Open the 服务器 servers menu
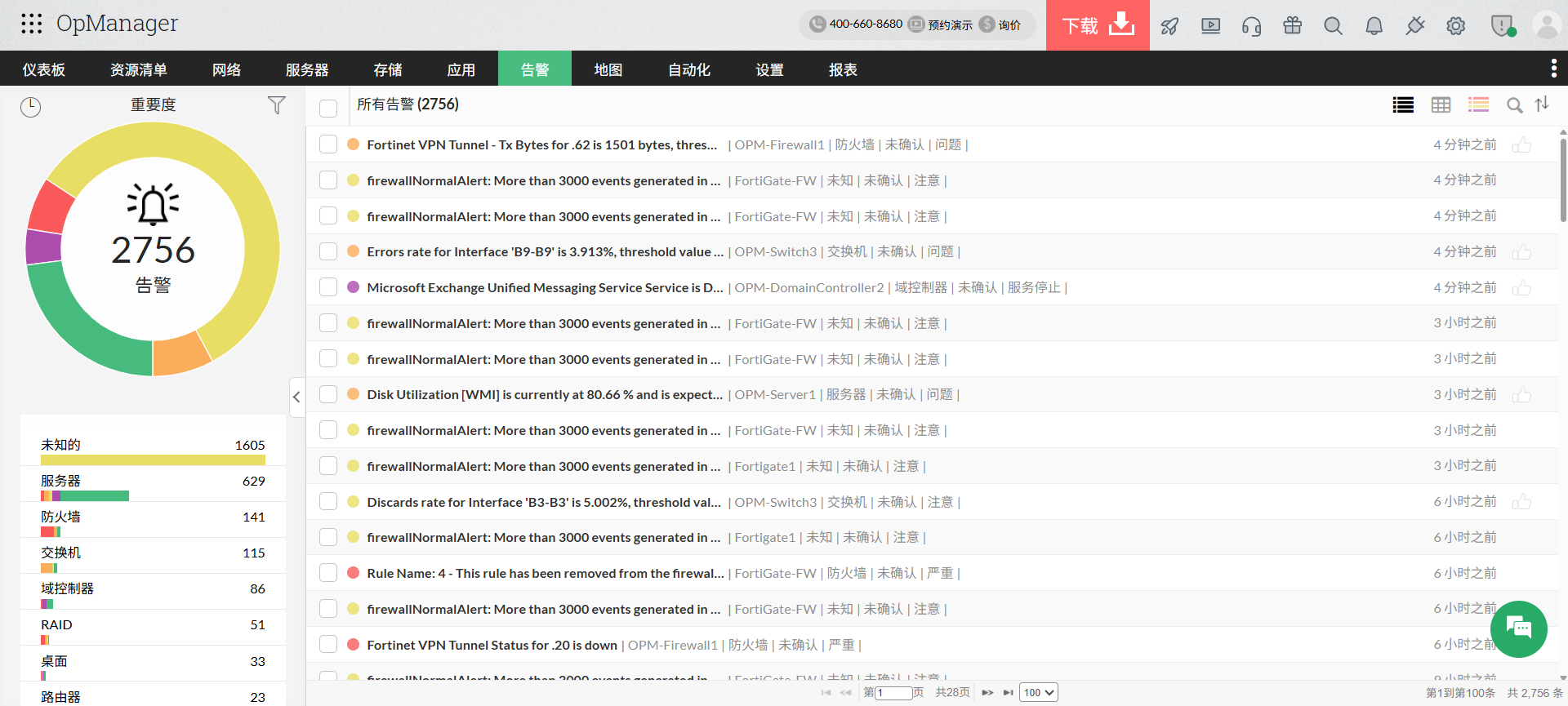The height and width of the screenshot is (706, 1568). [307, 69]
